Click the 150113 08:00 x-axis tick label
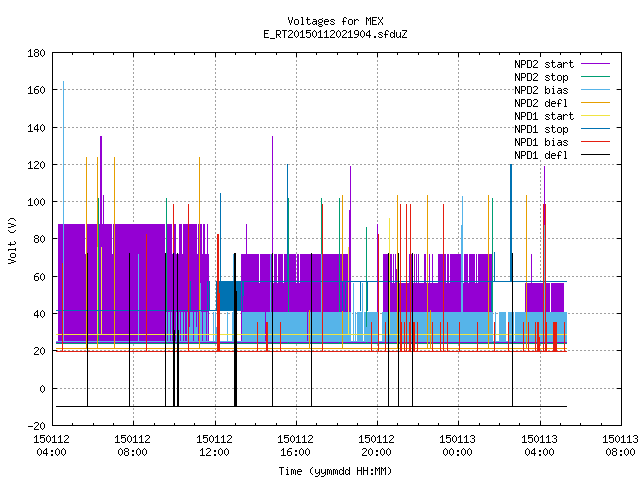Screen dimensions: 640x480 (620, 446)
